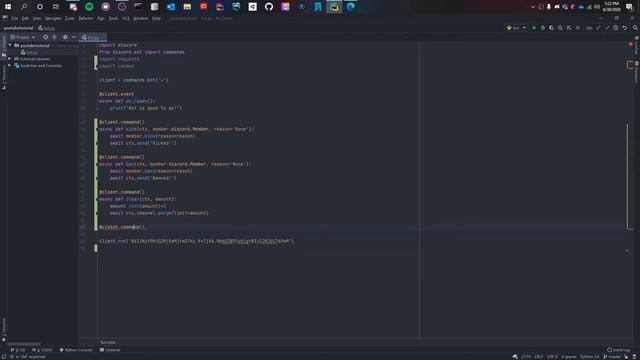Image resolution: width=640 pixels, height=360 pixels.
Task: Open Outlook from the taskbar
Action: [x=171, y=7]
